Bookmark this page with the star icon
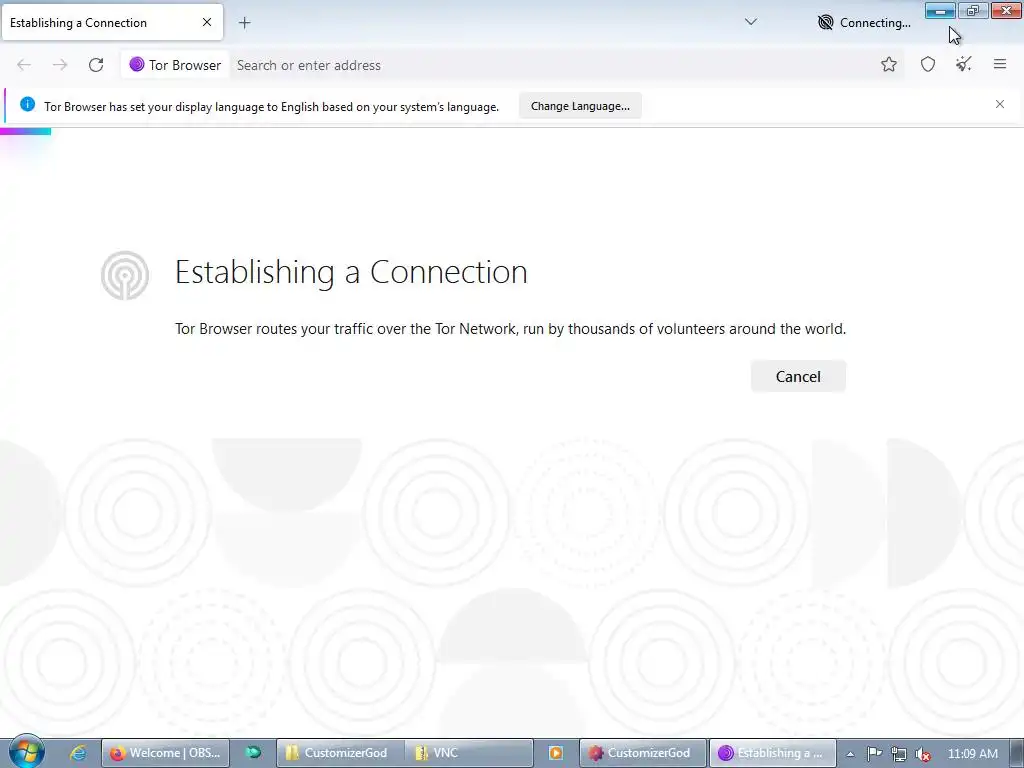This screenshot has height=768, width=1024. point(888,64)
